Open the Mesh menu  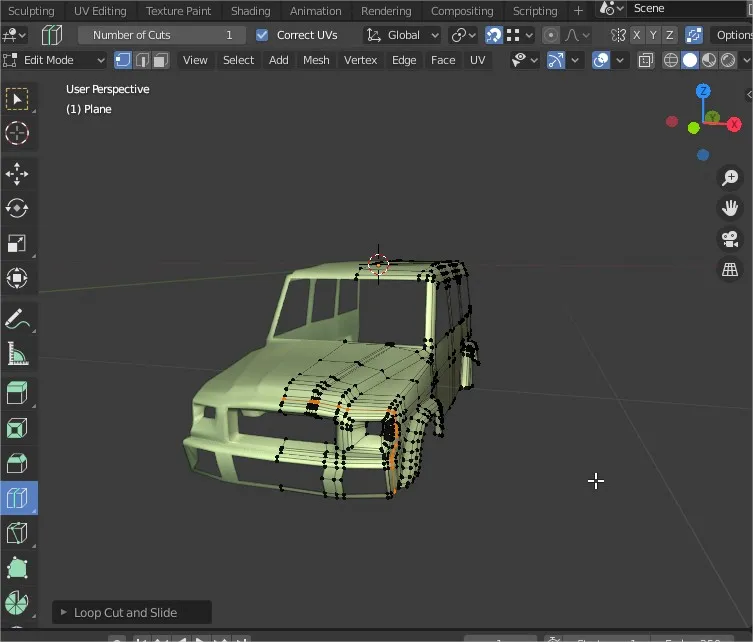316,61
